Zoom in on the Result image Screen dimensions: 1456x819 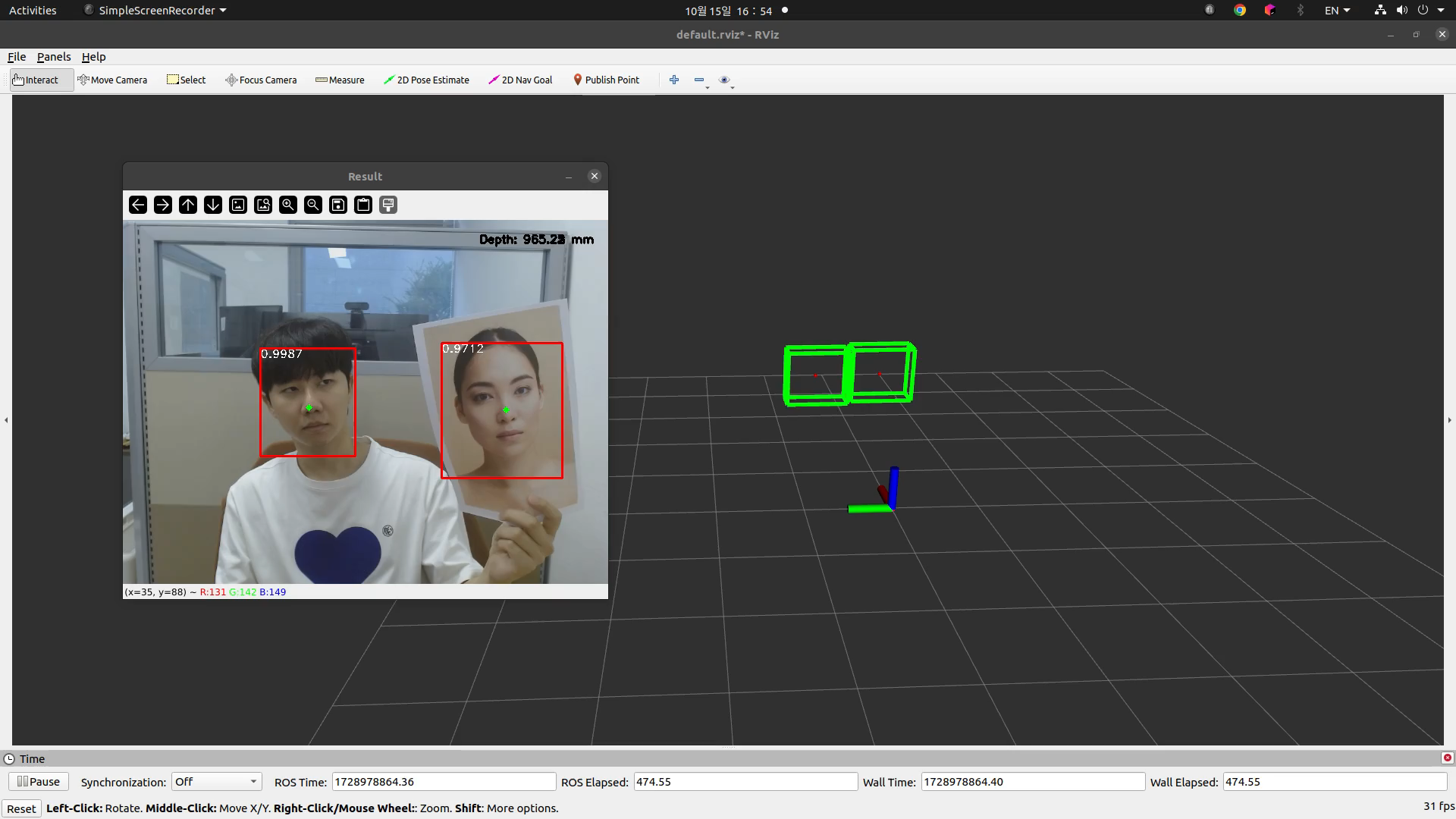click(x=287, y=205)
